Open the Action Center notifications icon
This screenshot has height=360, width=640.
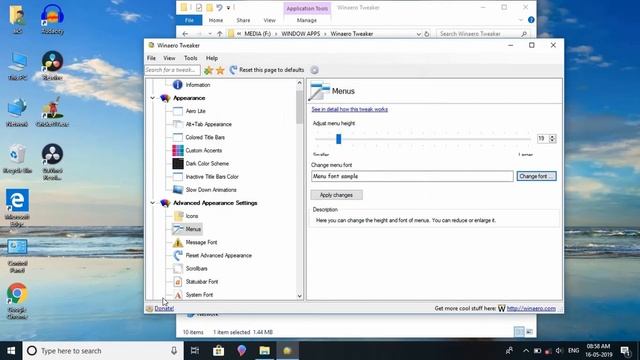[x=625, y=351]
